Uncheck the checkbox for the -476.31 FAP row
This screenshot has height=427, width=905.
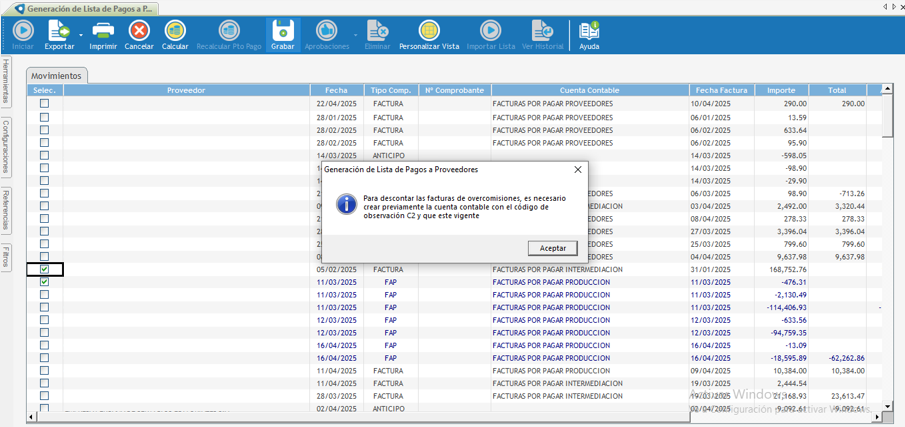click(x=44, y=282)
